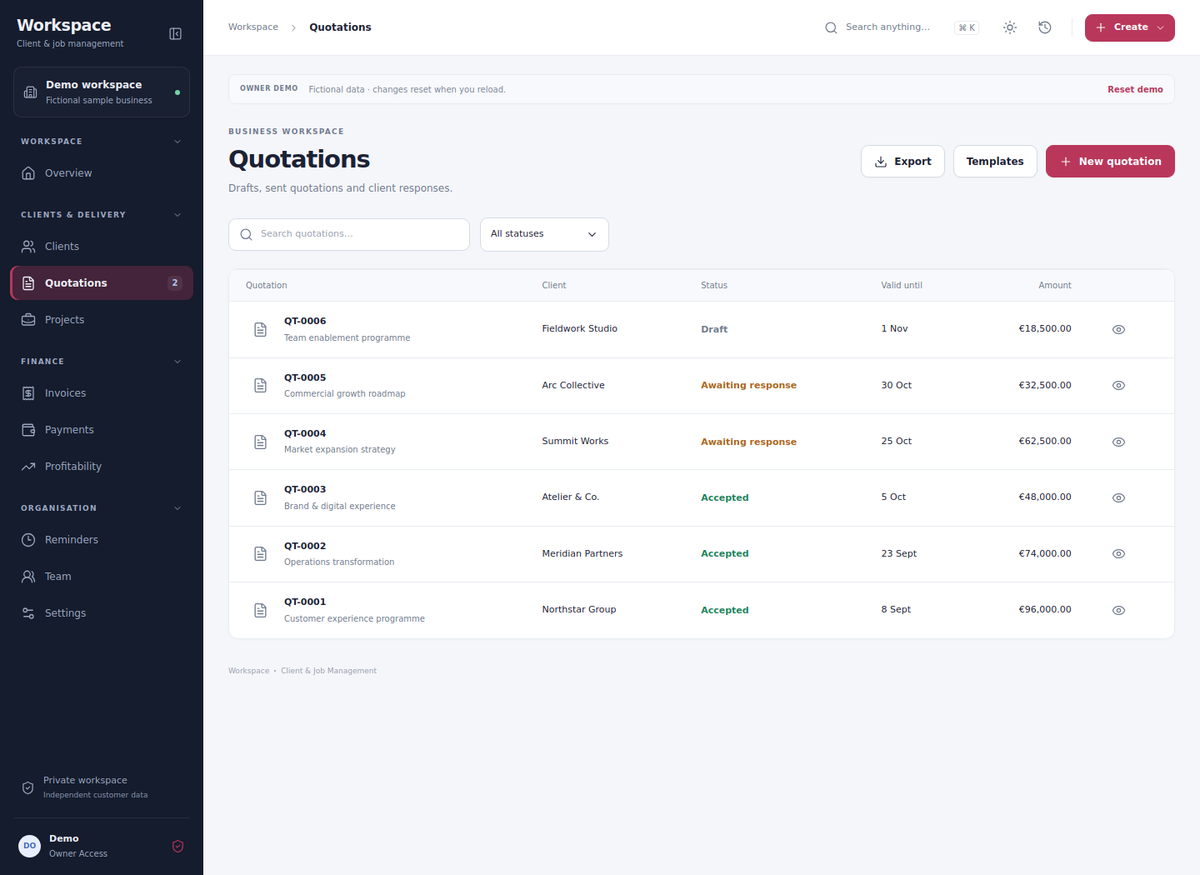Click the DO user avatar
1200x875 pixels.
click(30, 846)
